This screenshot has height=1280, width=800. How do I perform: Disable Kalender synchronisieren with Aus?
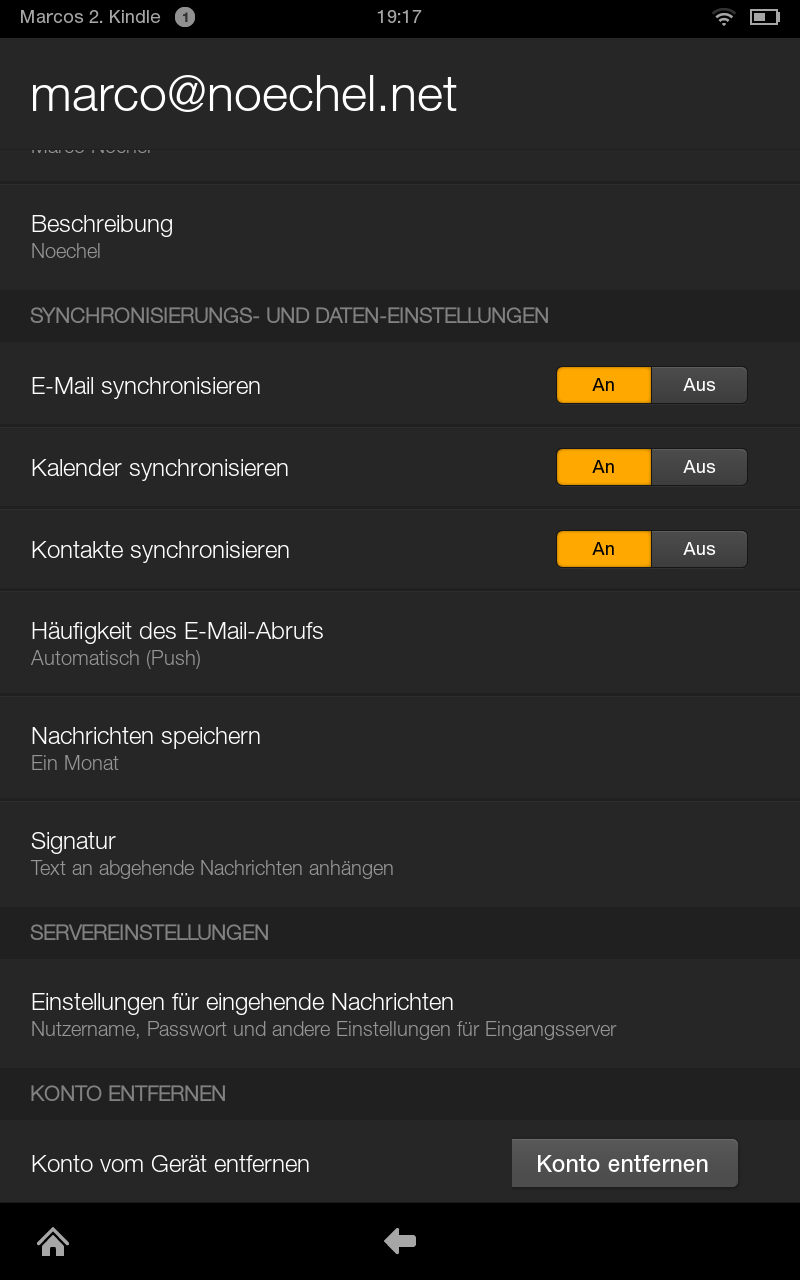coord(699,467)
